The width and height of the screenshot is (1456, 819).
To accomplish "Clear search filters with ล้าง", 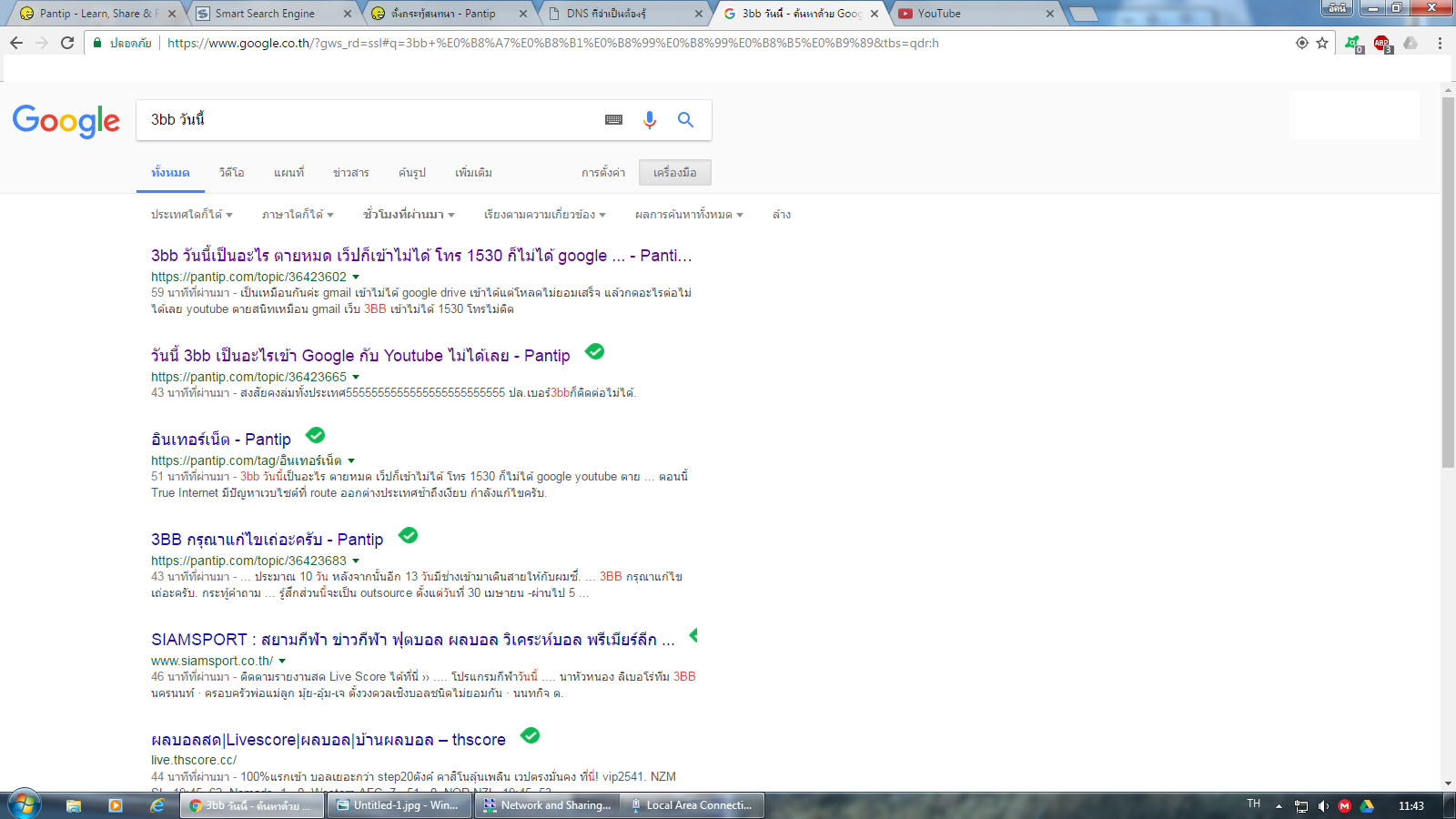I will point(781,215).
